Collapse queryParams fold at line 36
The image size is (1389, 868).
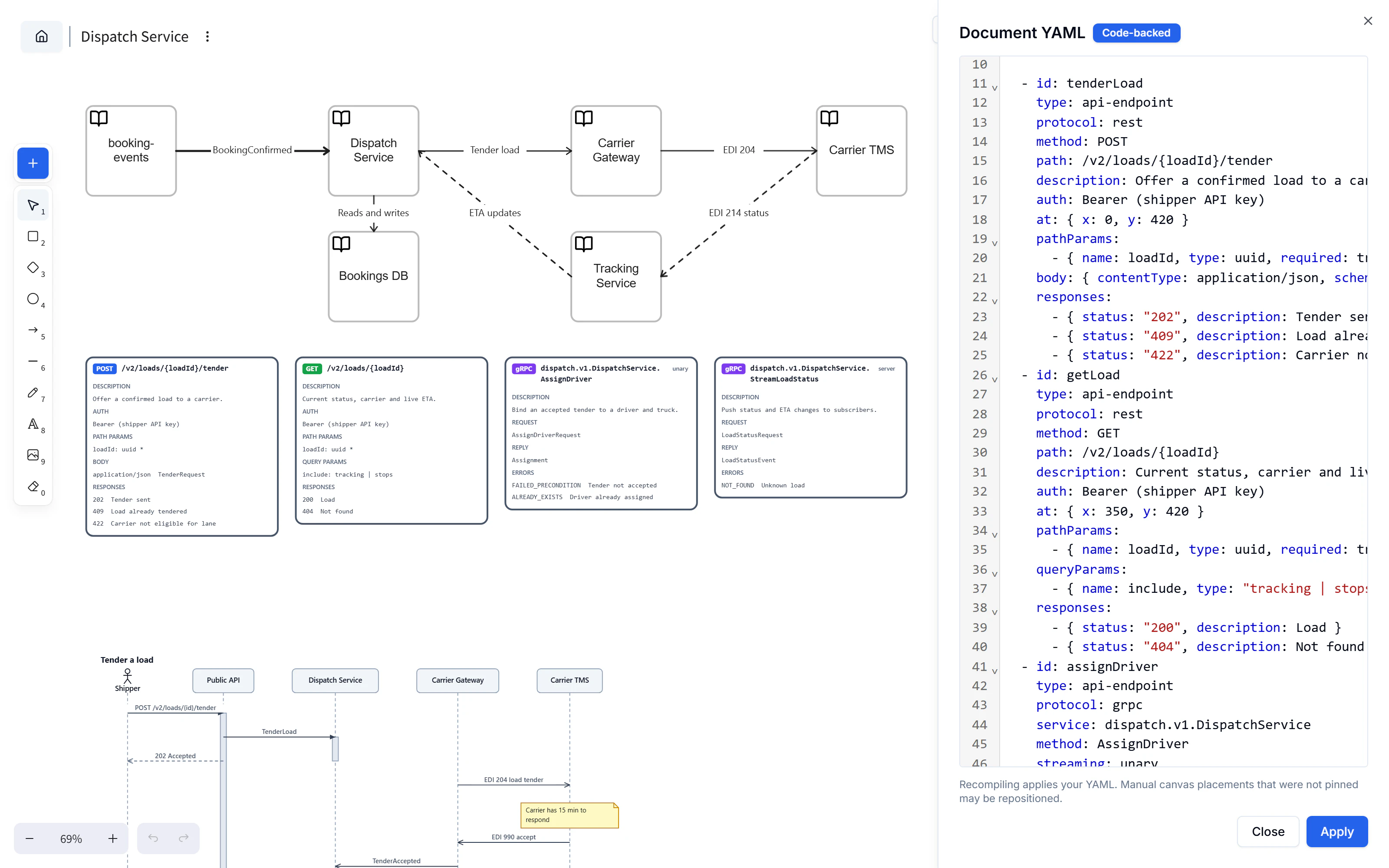(995, 573)
